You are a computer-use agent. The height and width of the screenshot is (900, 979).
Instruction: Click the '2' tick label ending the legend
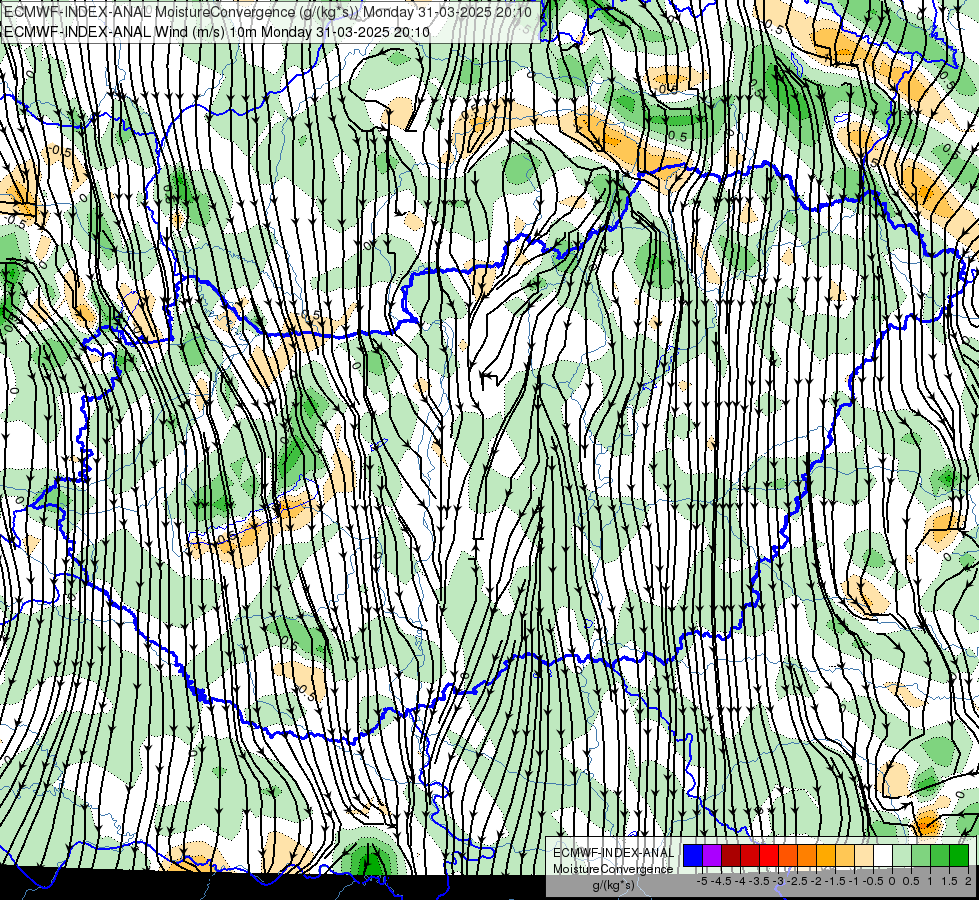click(968, 881)
